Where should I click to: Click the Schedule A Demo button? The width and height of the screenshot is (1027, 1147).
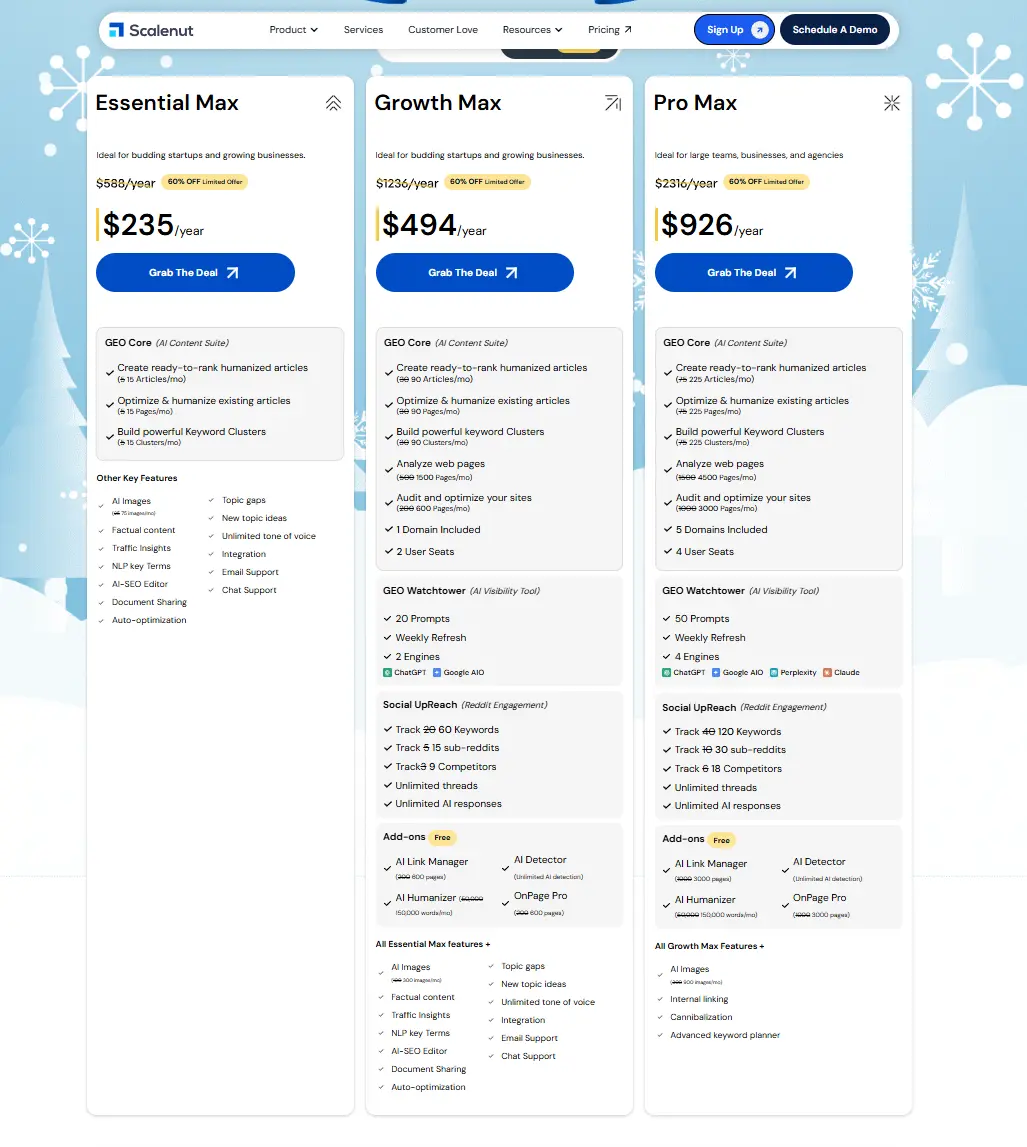tap(835, 29)
